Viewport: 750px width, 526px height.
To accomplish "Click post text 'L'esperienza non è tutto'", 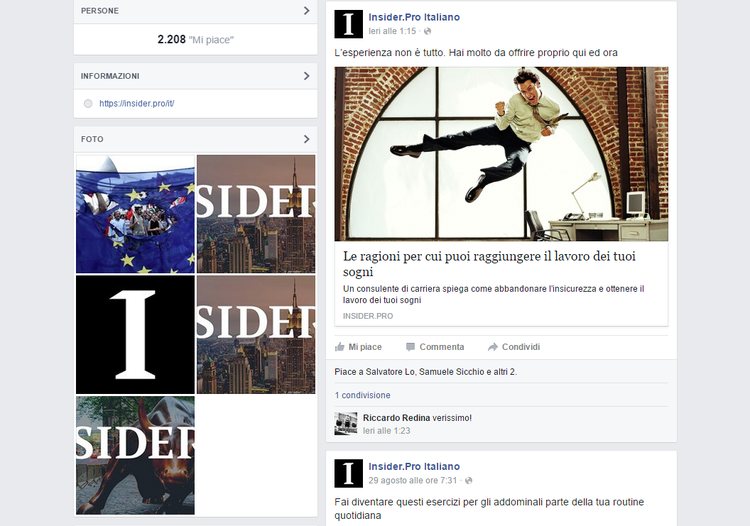I will pos(476,53).
